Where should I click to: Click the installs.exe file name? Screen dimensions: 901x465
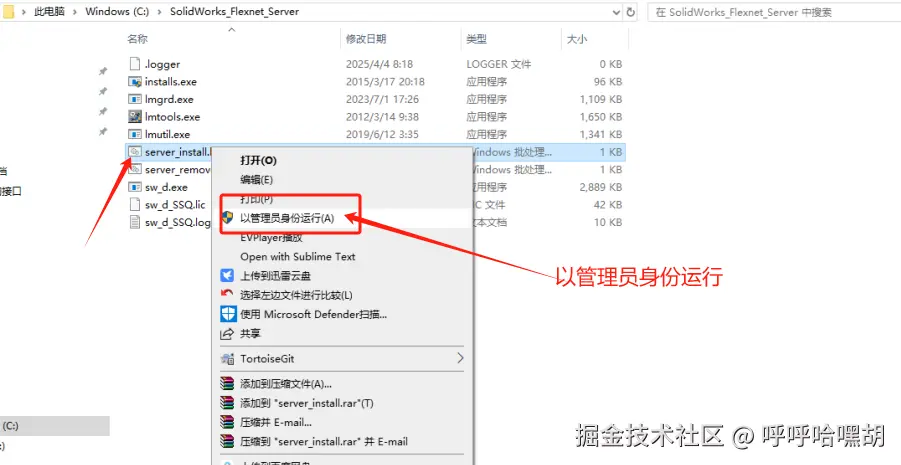coord(171,82)
